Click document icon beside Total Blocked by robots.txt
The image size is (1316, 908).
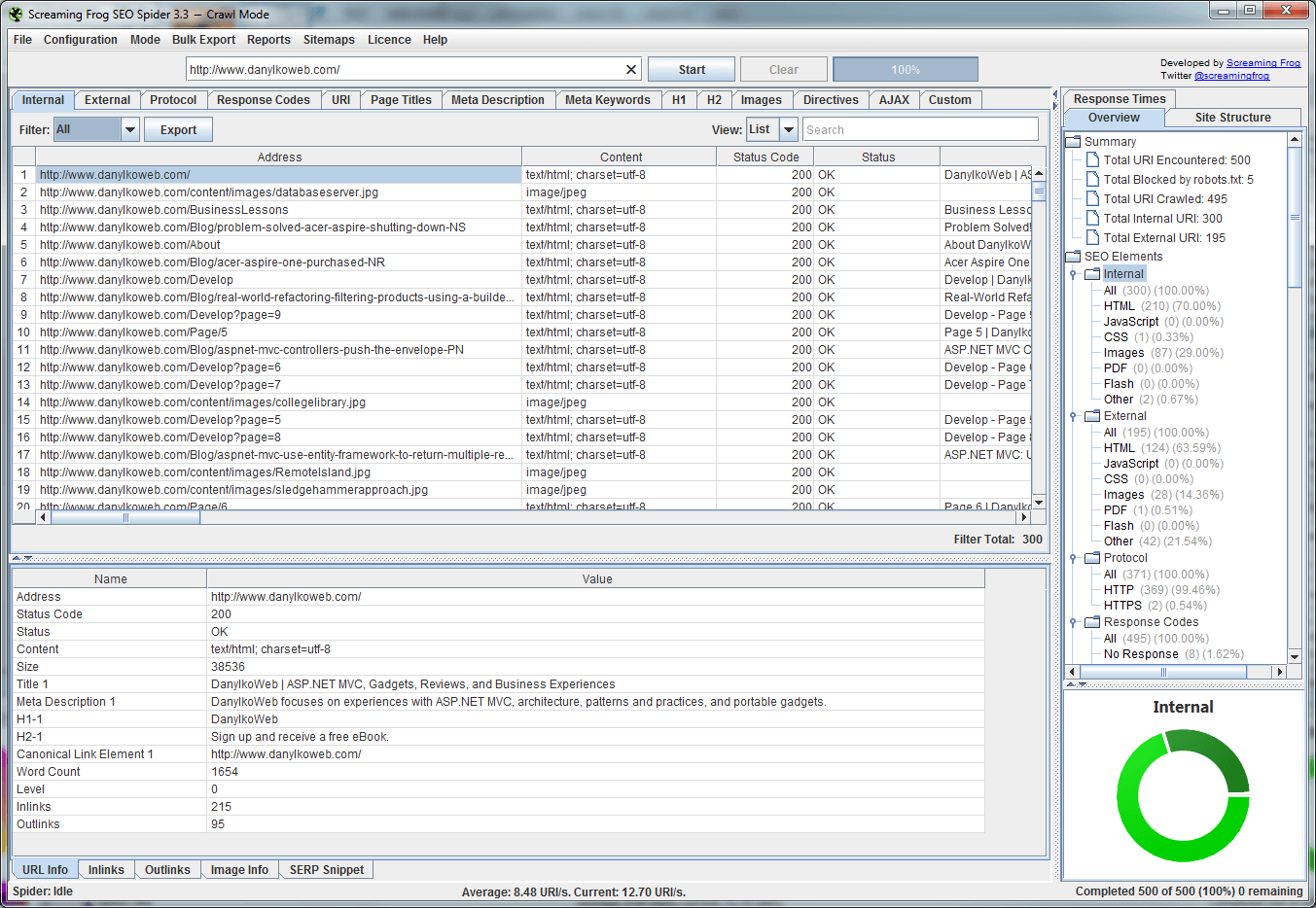1092,180
